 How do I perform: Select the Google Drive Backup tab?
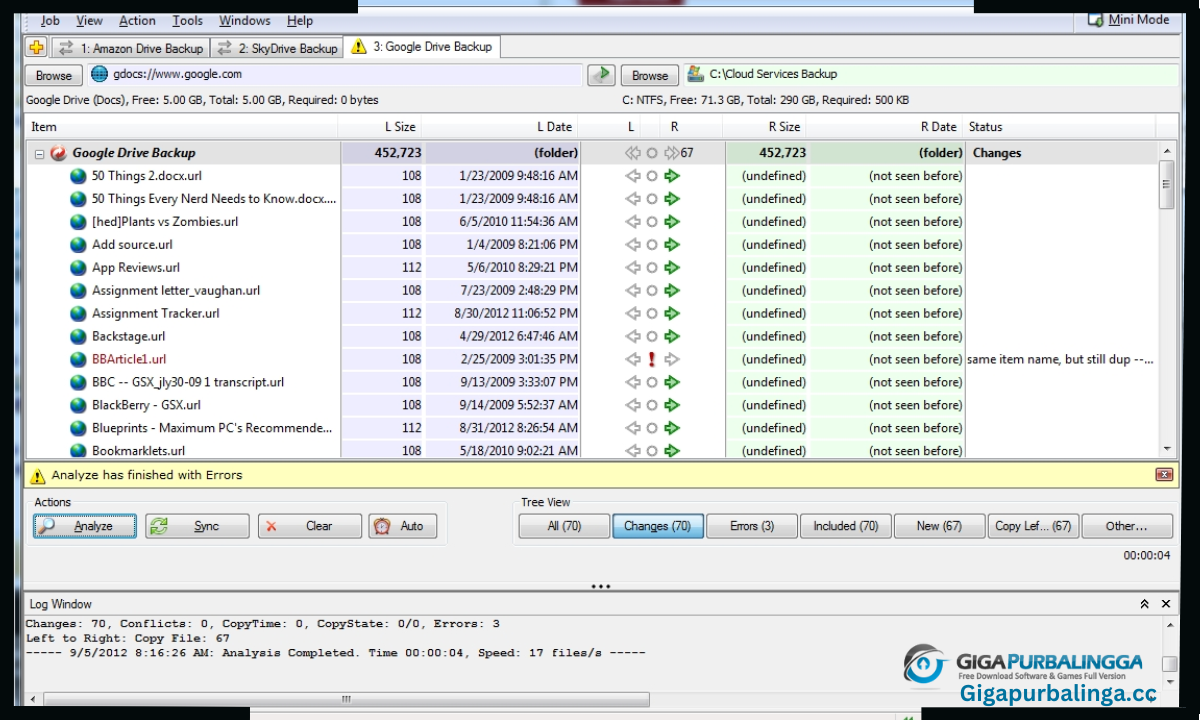click(421, 47)
